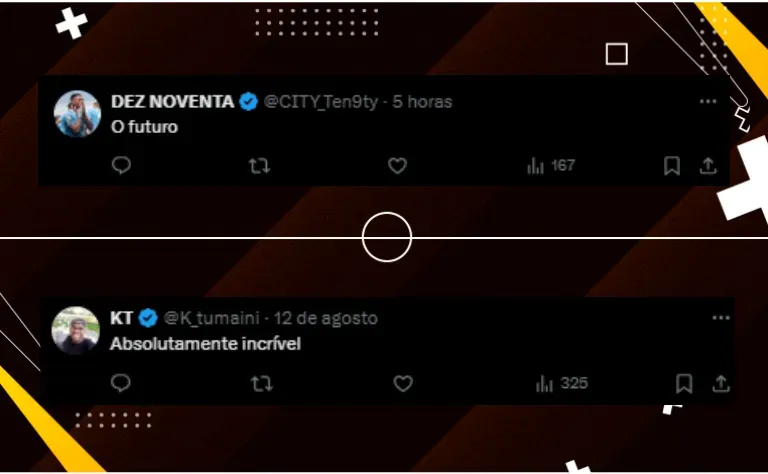Open KT's profile picture
Screen dimensions: 768x474
coord(75,330)
